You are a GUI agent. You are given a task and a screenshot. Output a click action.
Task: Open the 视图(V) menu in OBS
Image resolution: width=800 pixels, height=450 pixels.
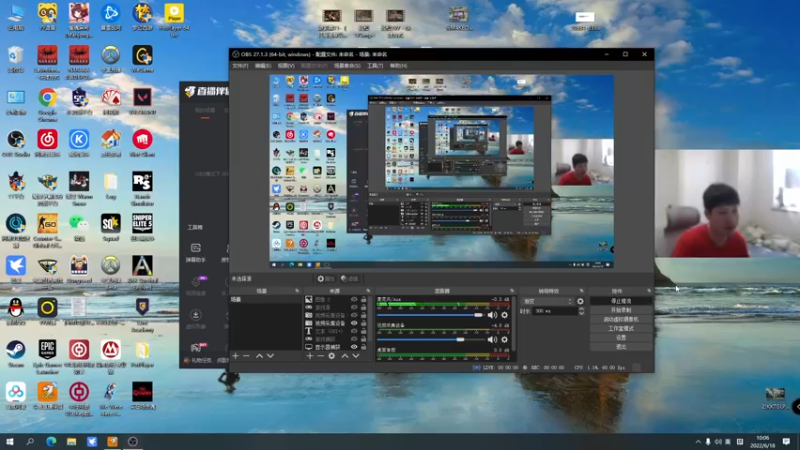pyautogui.click(x=286, y=66)
